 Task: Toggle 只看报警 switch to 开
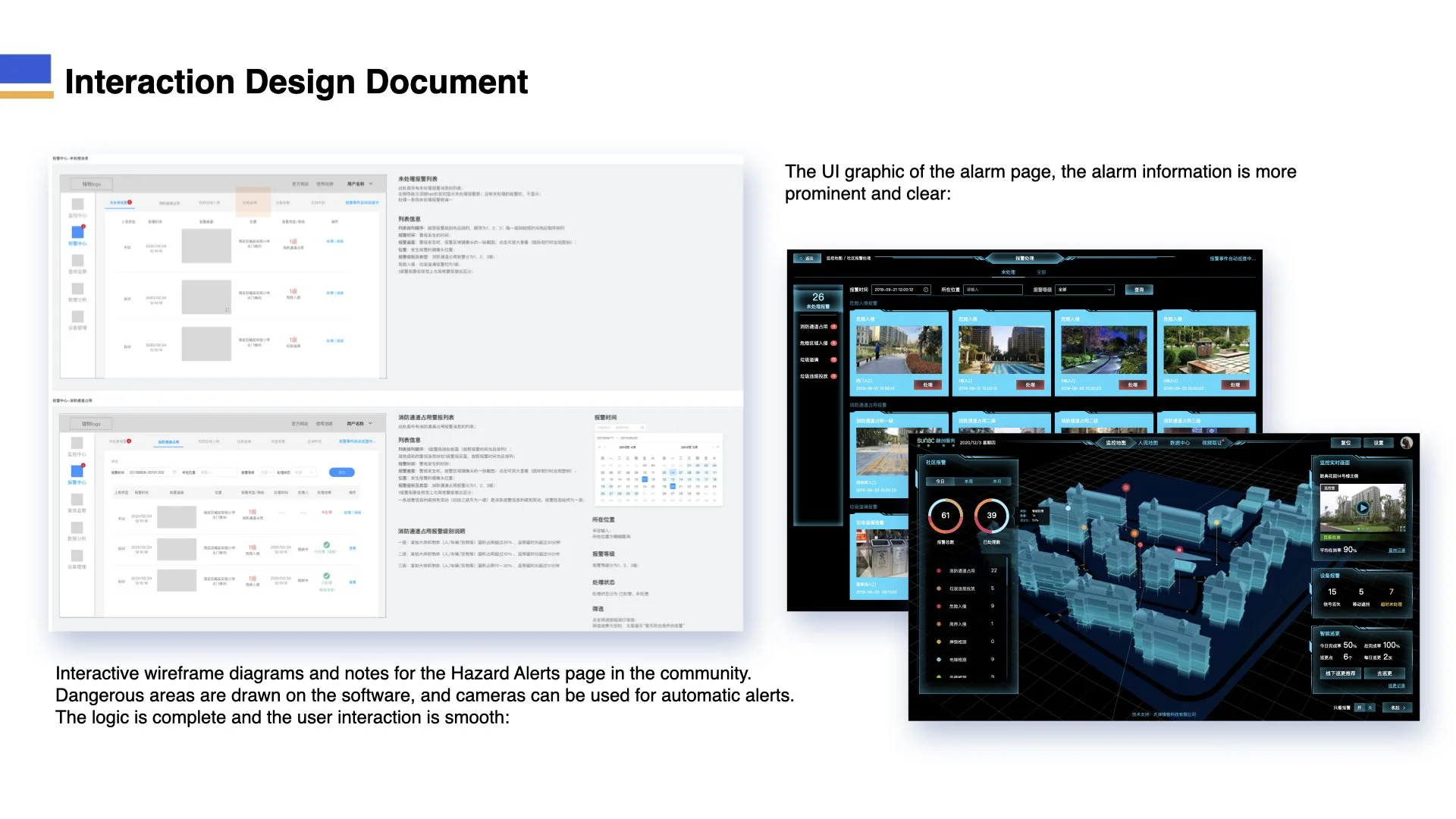[x=1360, y=708]
